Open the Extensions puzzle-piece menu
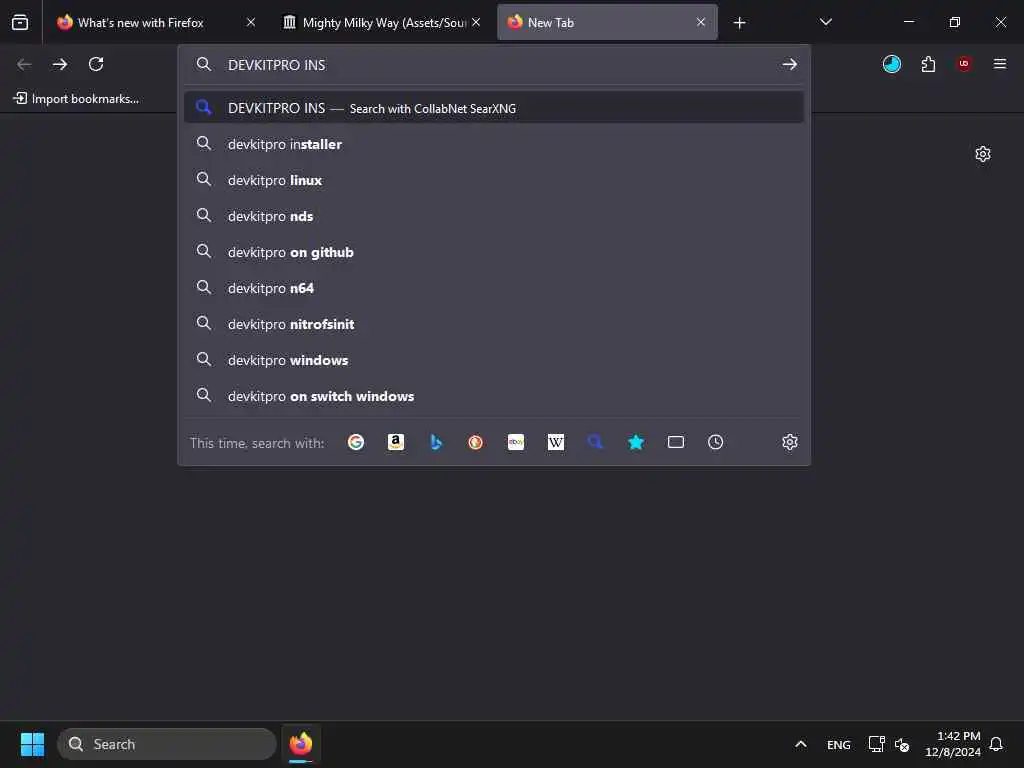This screenshot has width=1024, height=768. pos(928,64)
